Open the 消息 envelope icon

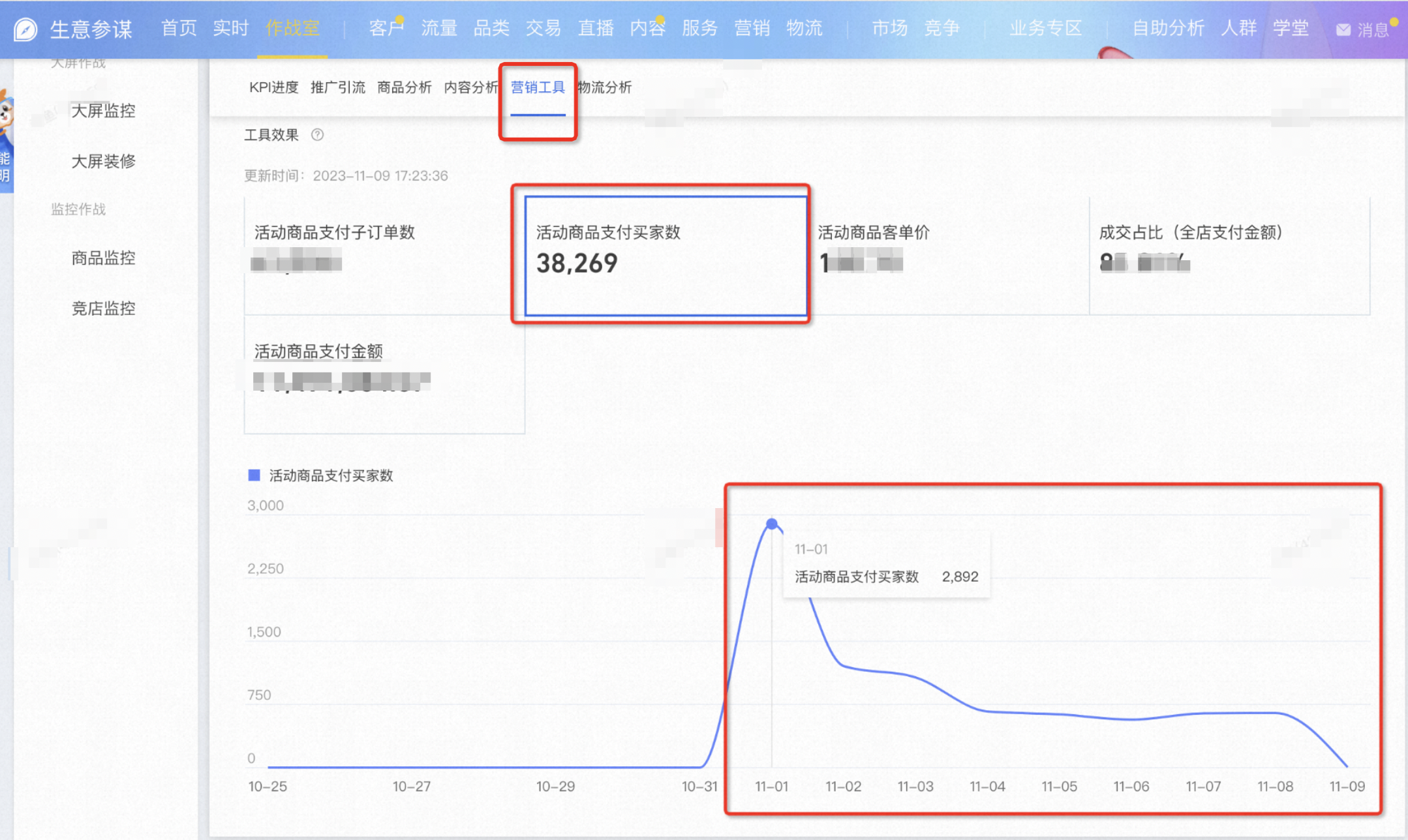[x=1343, y=29]
